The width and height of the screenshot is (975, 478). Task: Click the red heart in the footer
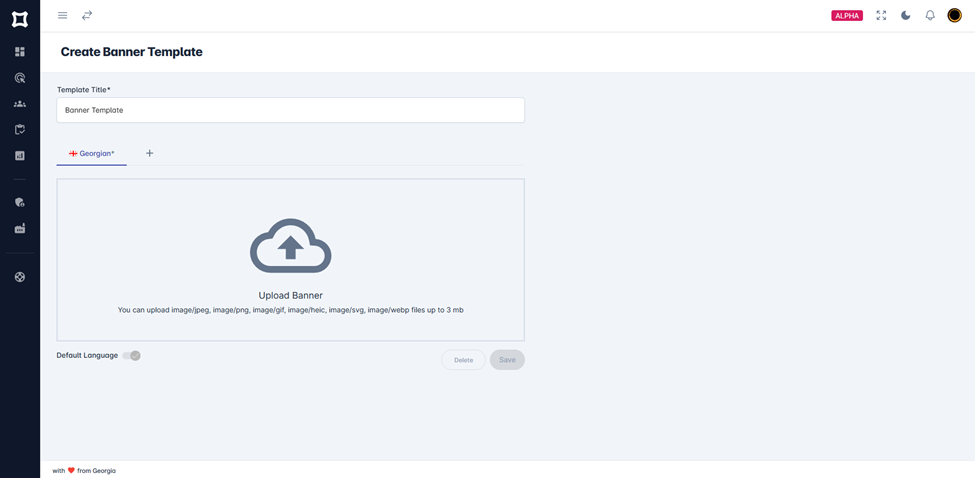[x=71, y=471]
